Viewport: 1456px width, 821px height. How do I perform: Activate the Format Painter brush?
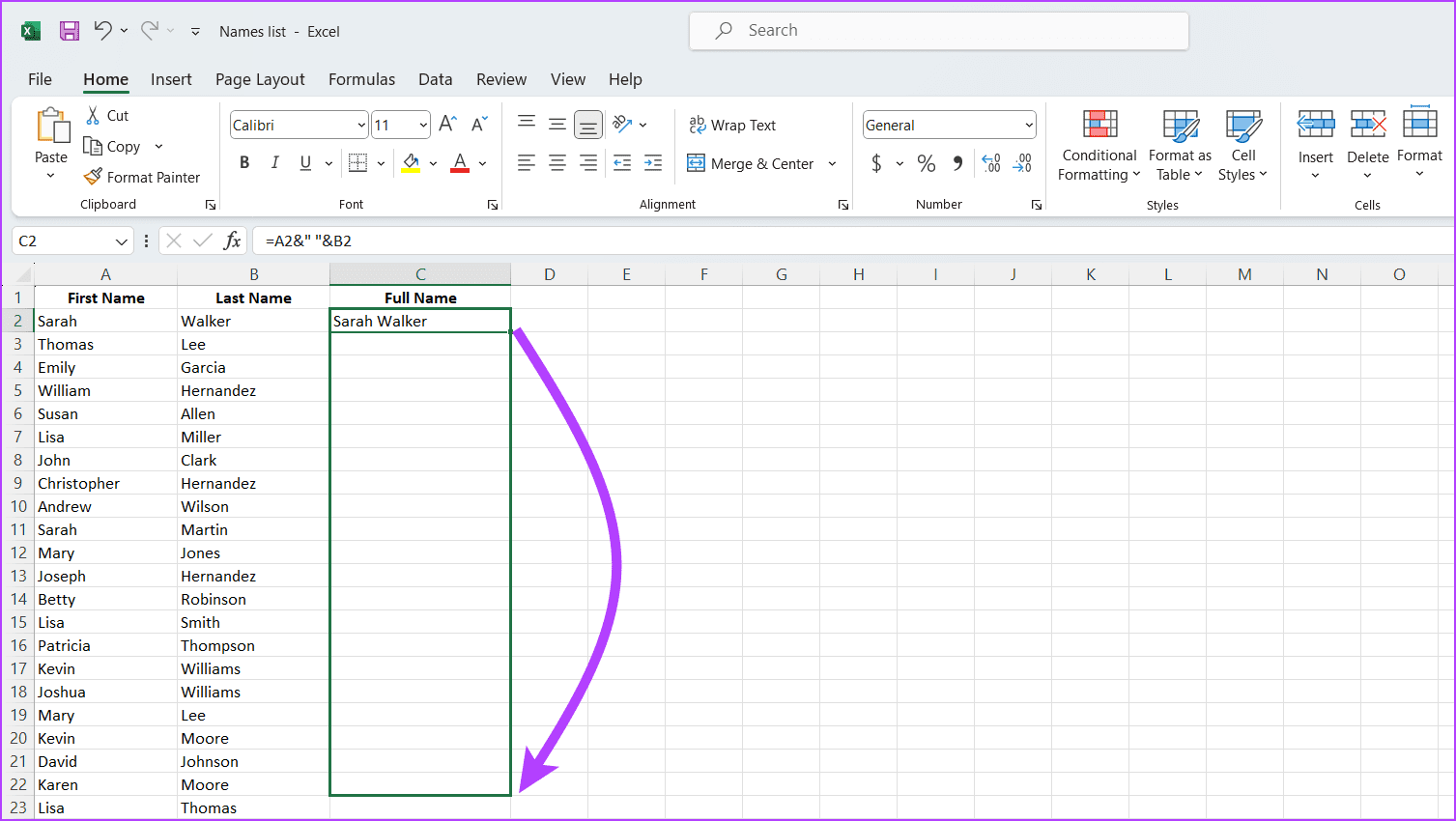142,178
